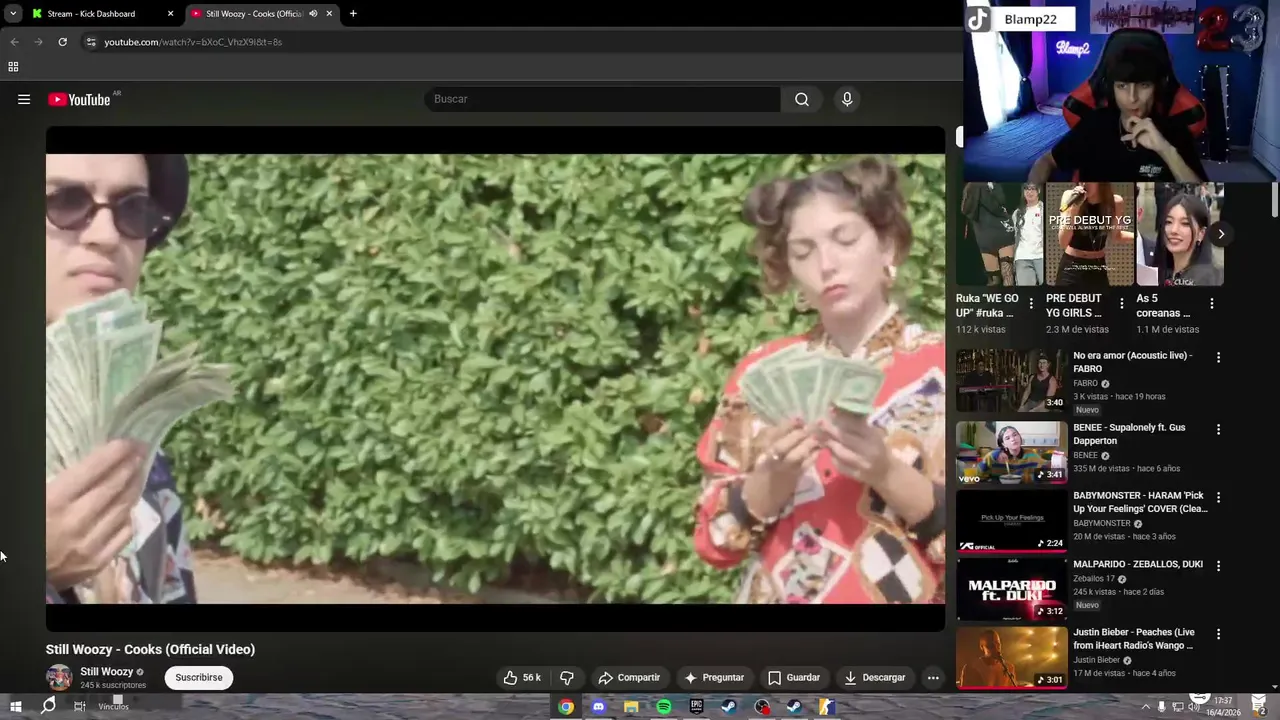Focus the Buscar search field
Viewport: 1280px width, 720px height.
click(602, 99)
